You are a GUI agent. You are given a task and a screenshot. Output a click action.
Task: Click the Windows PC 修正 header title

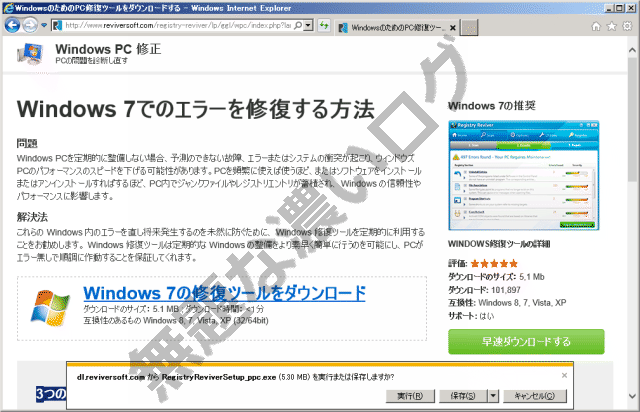click(108, 49)
